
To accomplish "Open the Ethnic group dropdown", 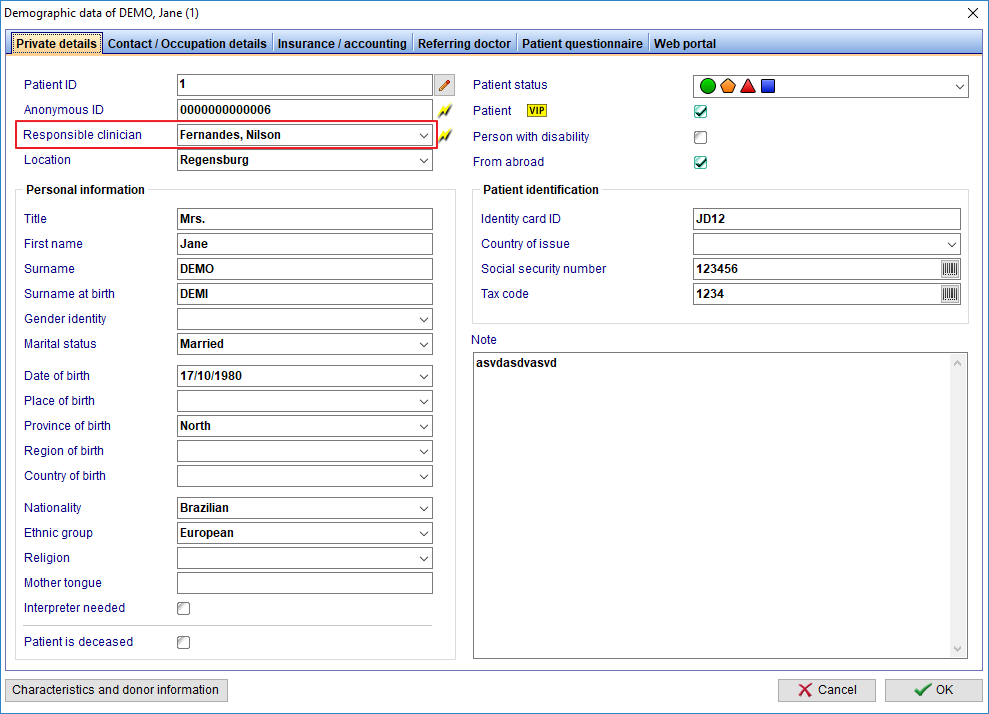I will (x=424, y=534).
